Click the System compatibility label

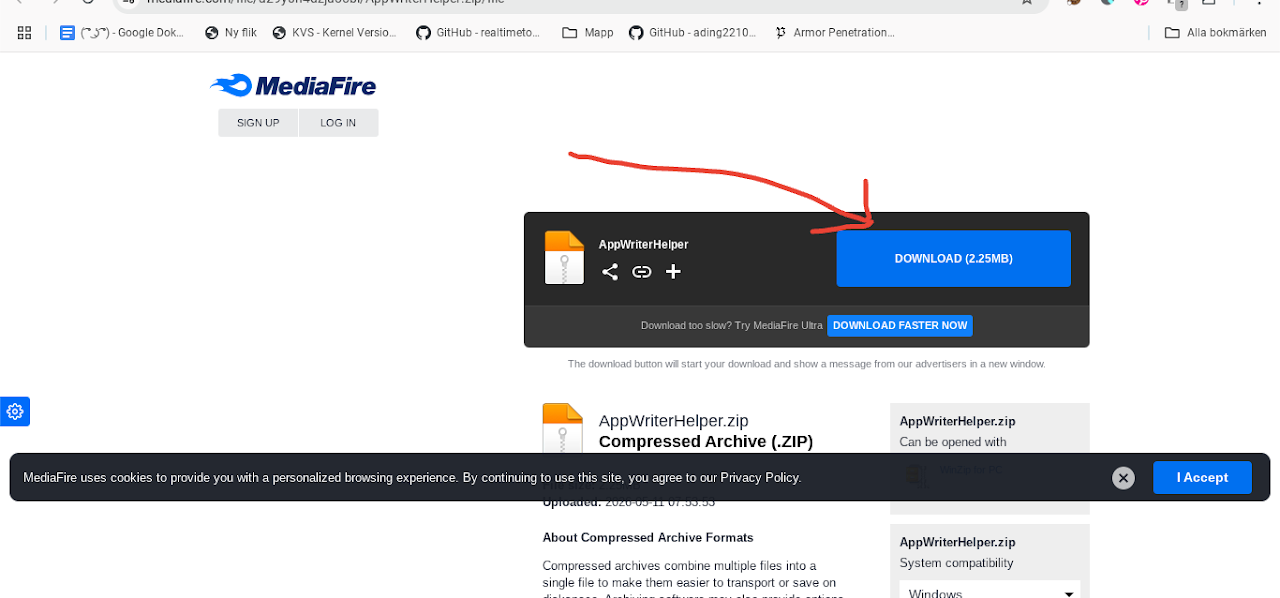point(956,563)
